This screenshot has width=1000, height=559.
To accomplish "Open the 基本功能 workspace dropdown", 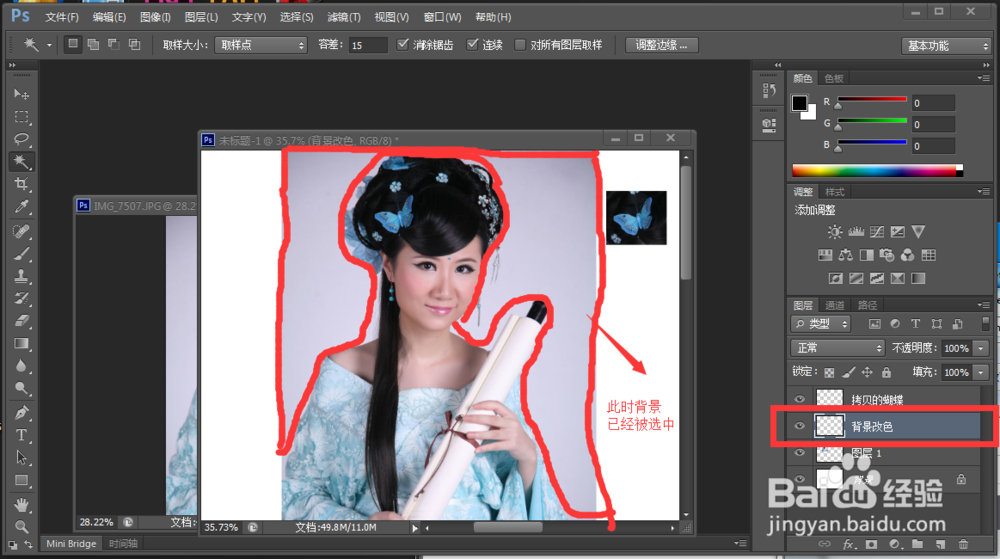I will (x=946, y=45).
